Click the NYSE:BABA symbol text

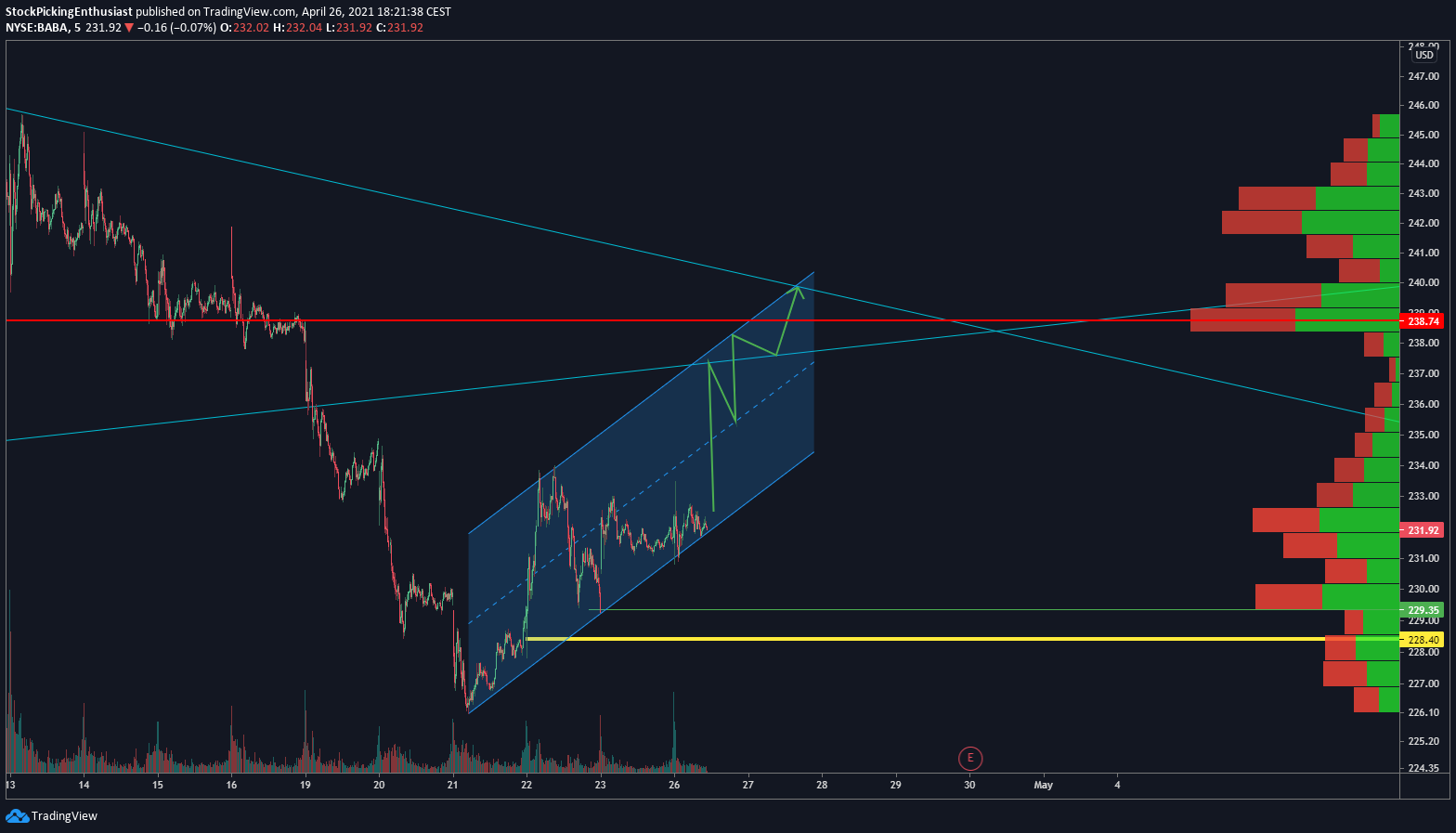[x=37, y=28]
